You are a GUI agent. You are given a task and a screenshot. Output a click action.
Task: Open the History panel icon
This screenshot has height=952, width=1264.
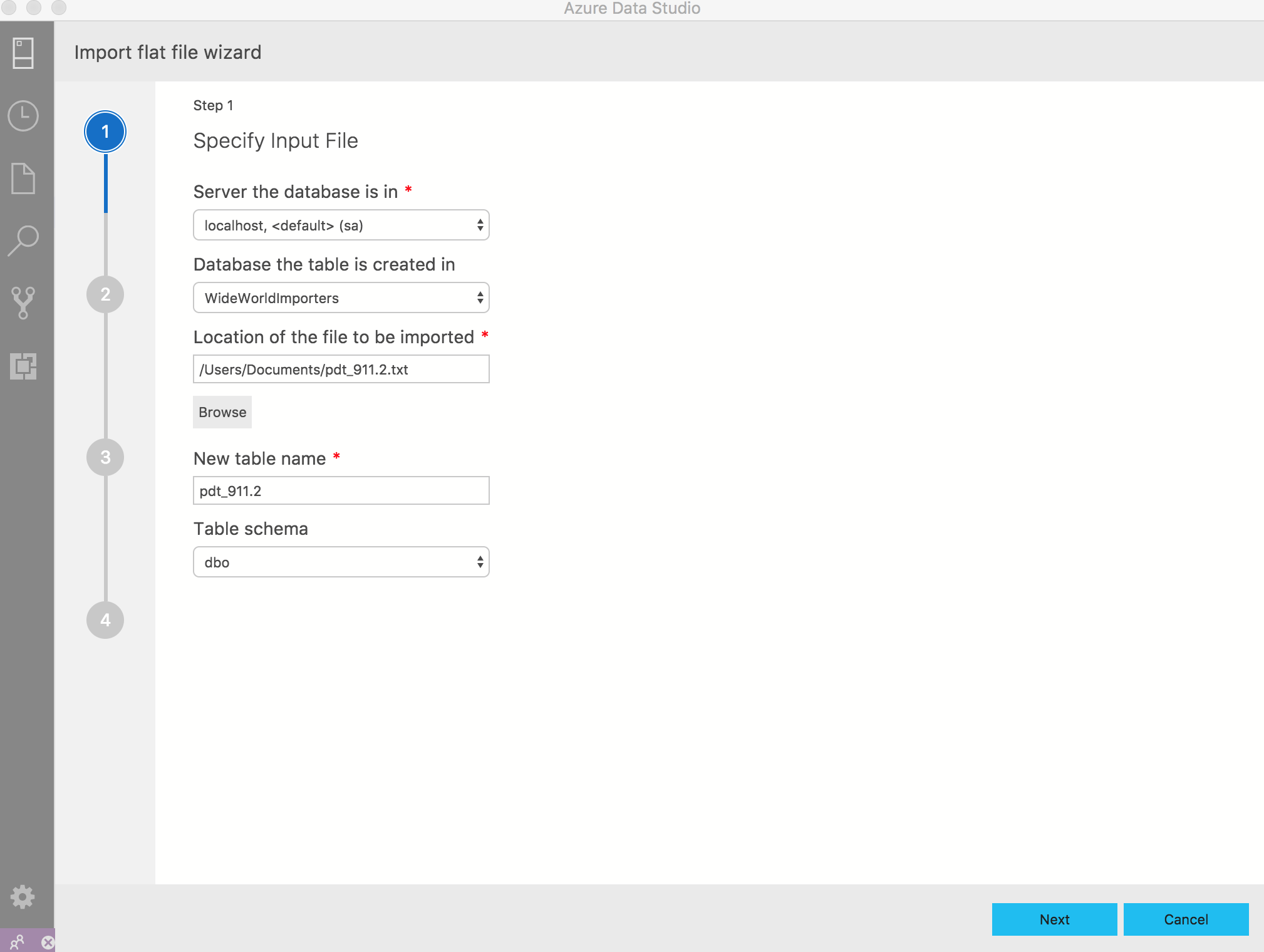24,115
